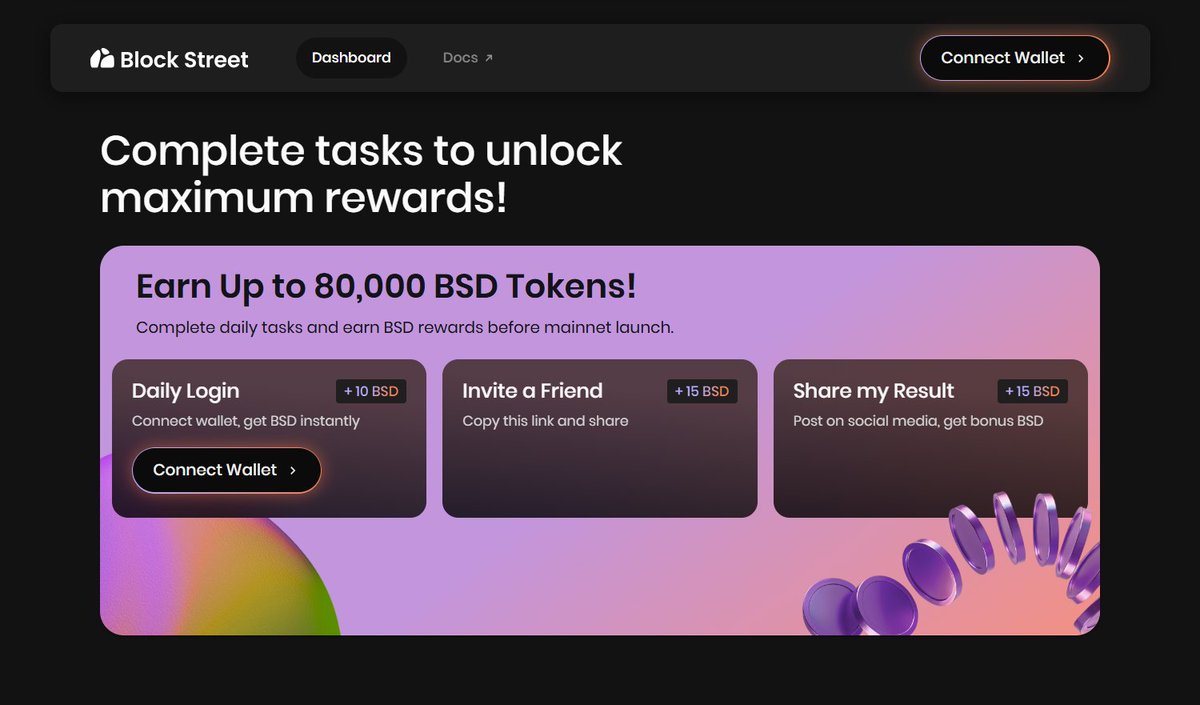Click the +15 BSD badge on Invite a Friend
1200x705 pixels.
[x=702, y=391]
